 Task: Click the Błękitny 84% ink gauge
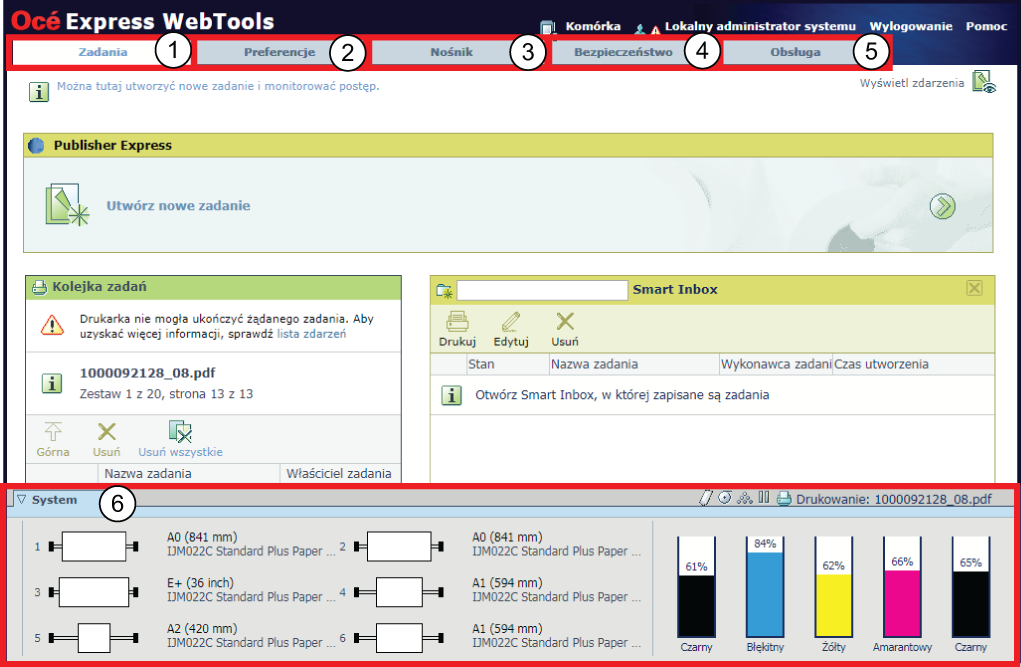pos(765,587)
